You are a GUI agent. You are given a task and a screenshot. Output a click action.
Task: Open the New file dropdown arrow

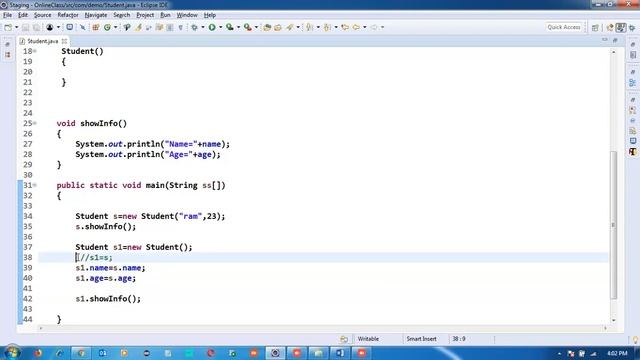coord(17,27)
